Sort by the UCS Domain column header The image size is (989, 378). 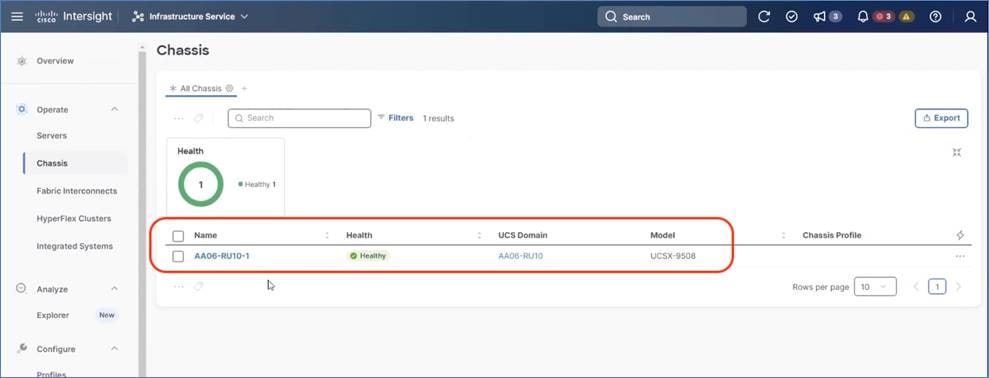pos(523,235)
